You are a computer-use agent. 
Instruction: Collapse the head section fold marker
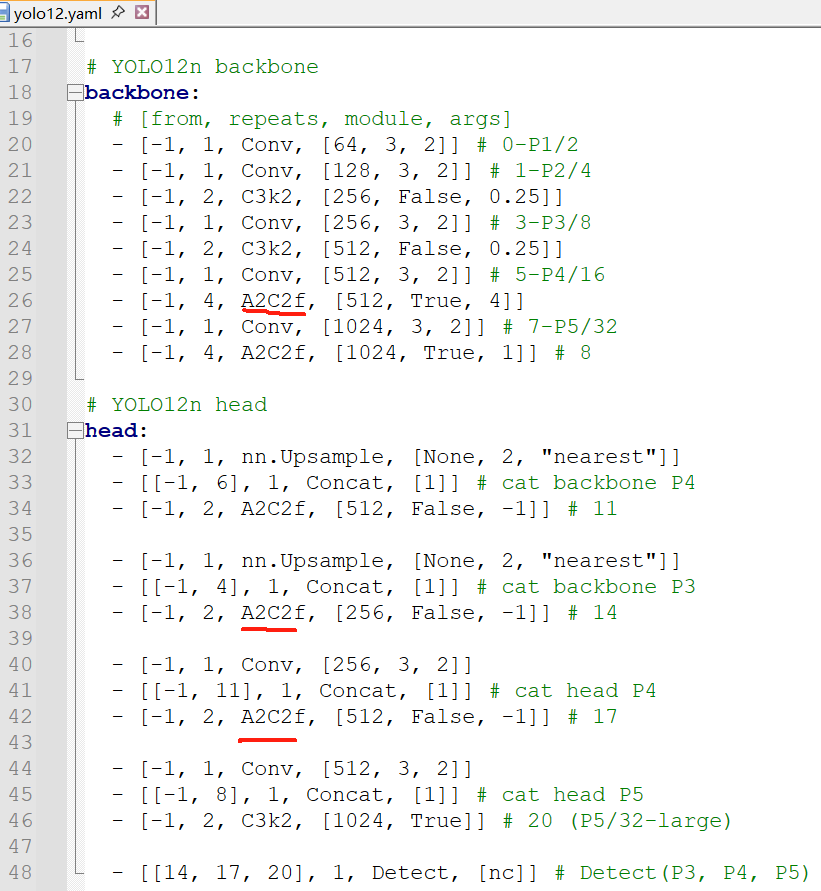click(73, 431)
